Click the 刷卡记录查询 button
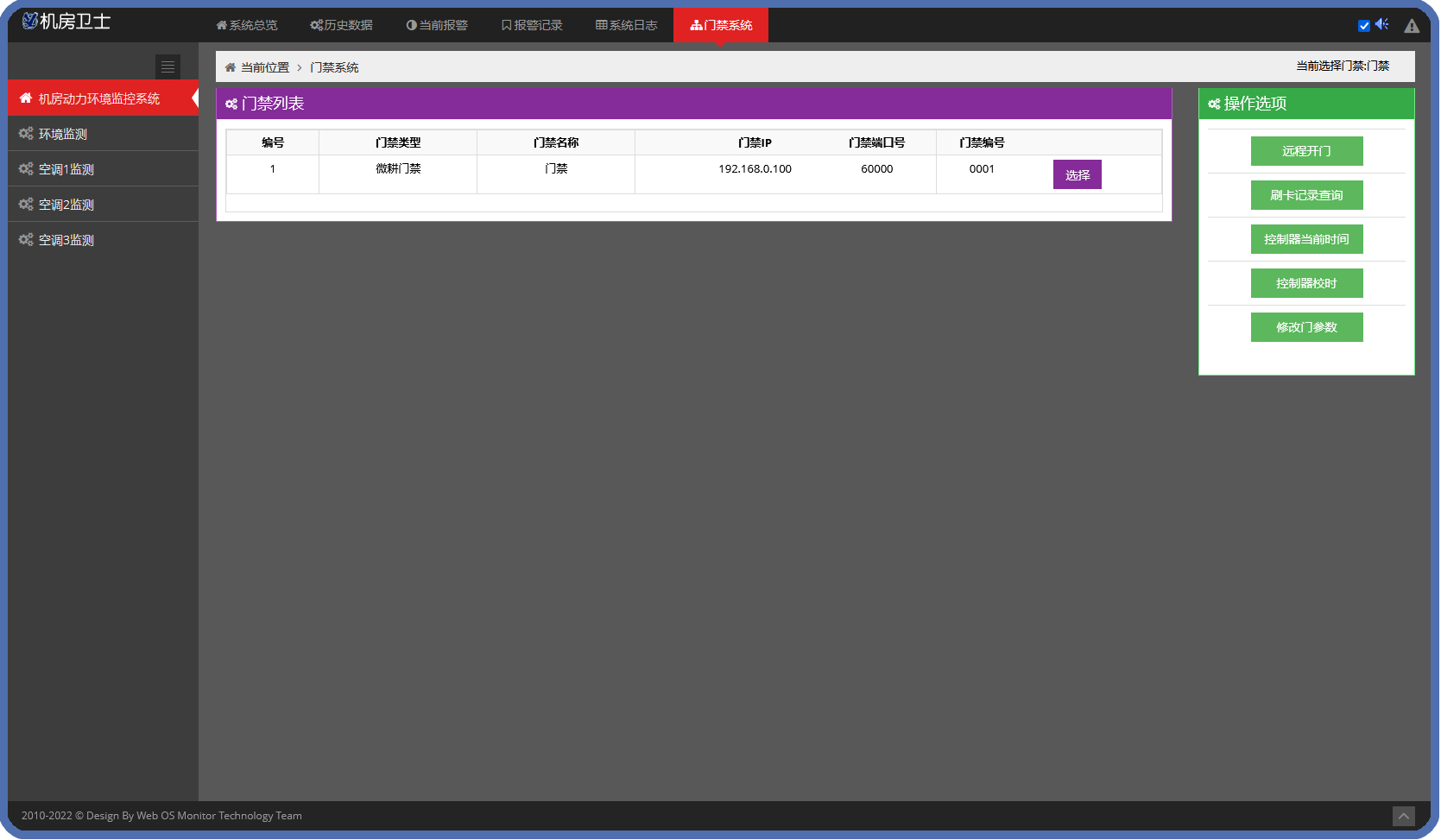Screen dimensions: 1441x840 (x=1306, y=195)
